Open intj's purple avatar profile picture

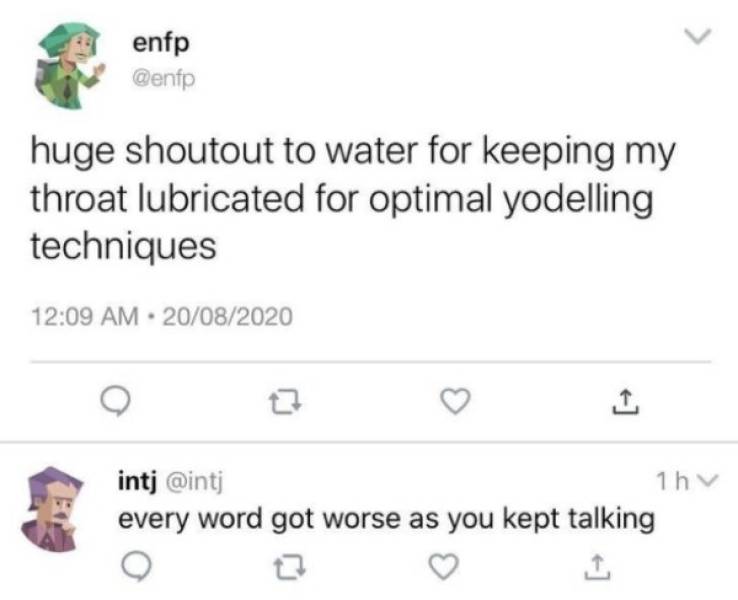click(x=53, y=509)
